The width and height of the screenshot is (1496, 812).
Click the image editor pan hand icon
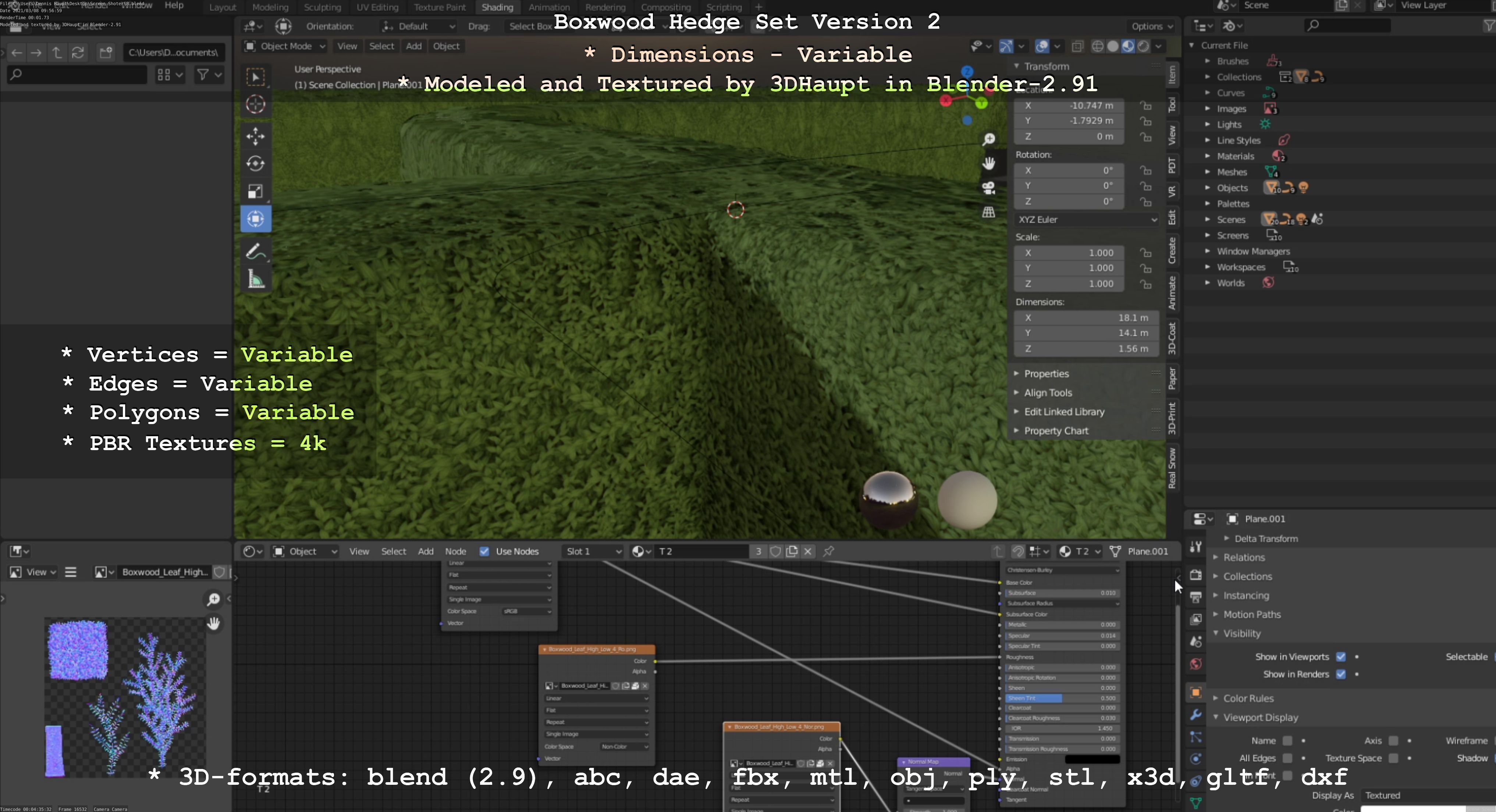(213, 623)
